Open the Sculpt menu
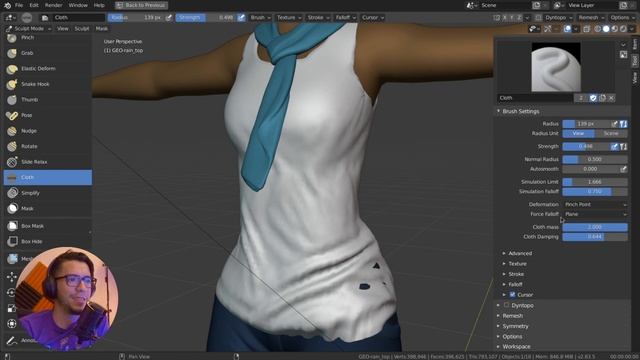Screen dimensions: 640x360 point(82,29)
